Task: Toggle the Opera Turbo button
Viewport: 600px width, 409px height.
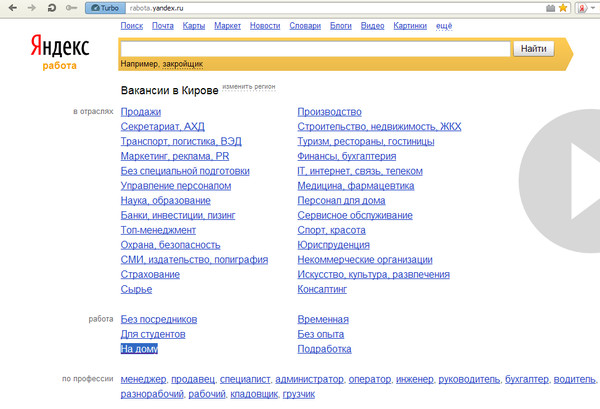Action: click(106, 8)
